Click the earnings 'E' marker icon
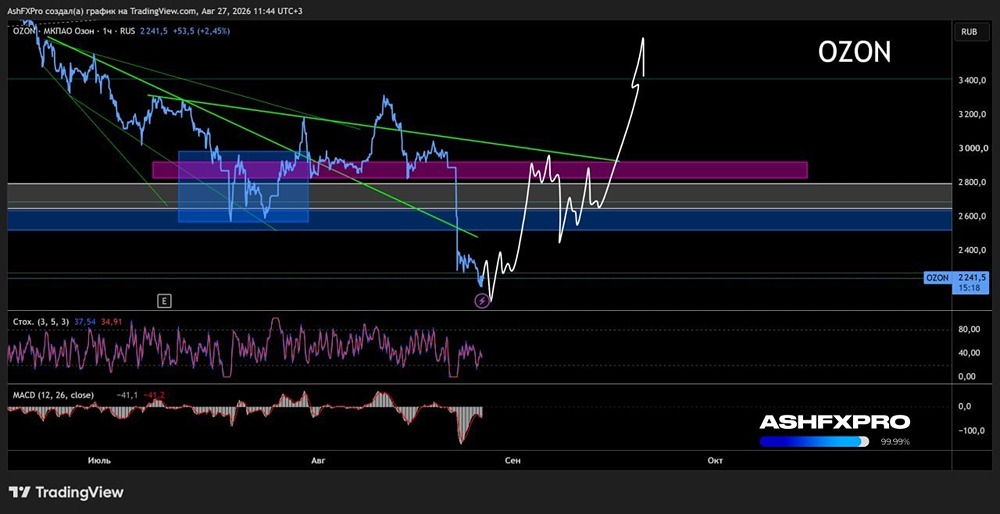This screenshot has width=1000, height=514. [165, 301]
